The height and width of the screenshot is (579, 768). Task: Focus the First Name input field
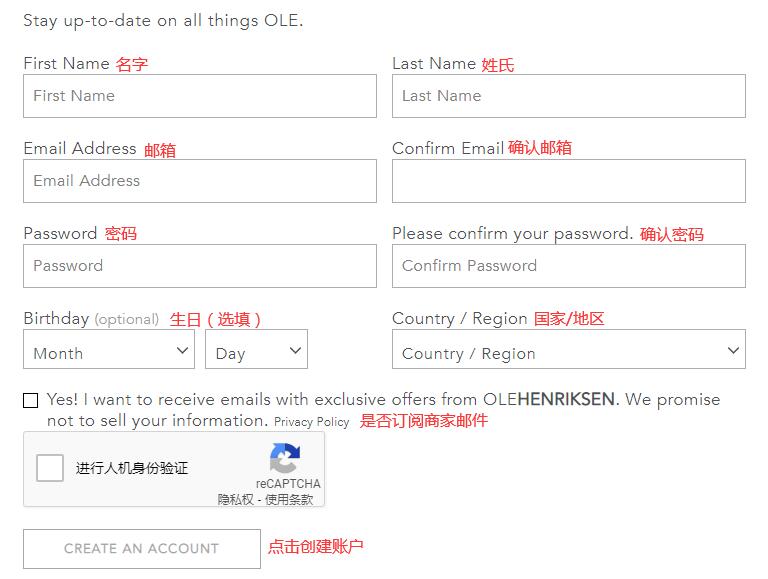point(200,96)
